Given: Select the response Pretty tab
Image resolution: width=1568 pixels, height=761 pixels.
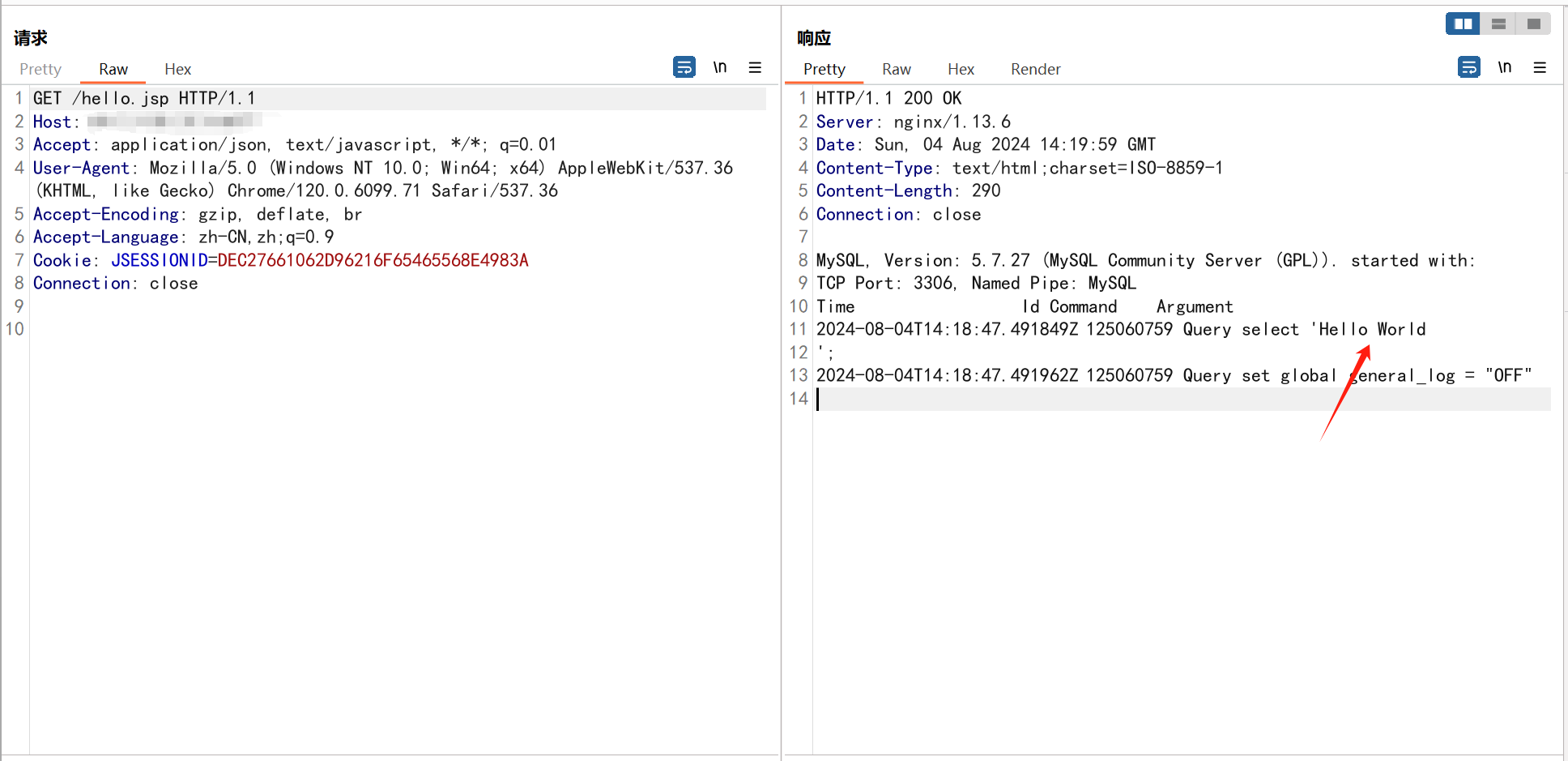Looking at the screenshot, I should [x=824, y=70].
